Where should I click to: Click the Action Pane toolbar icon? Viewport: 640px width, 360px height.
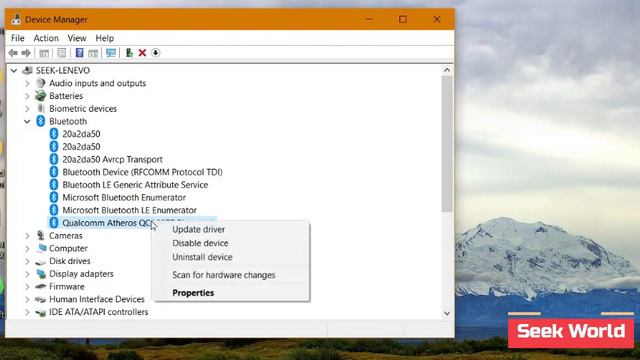93,53
